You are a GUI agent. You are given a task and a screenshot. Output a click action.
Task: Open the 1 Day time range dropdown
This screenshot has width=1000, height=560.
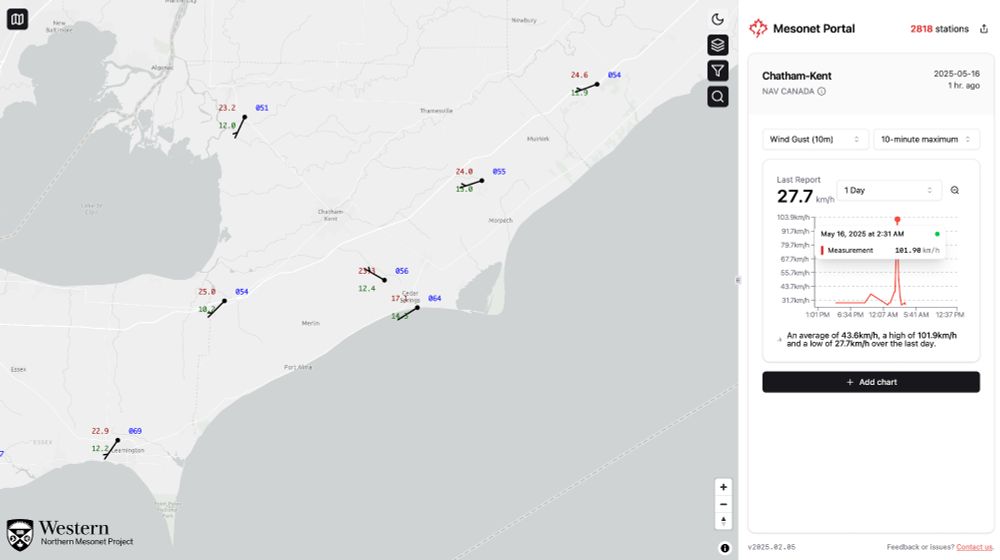888,190
